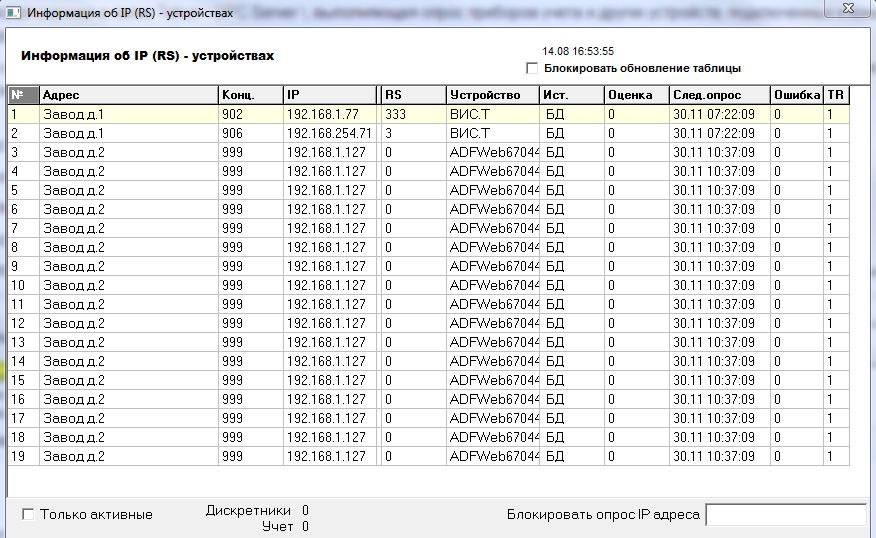Sort by the Оценка column header
876x538 pixels.
click(635, 95)
